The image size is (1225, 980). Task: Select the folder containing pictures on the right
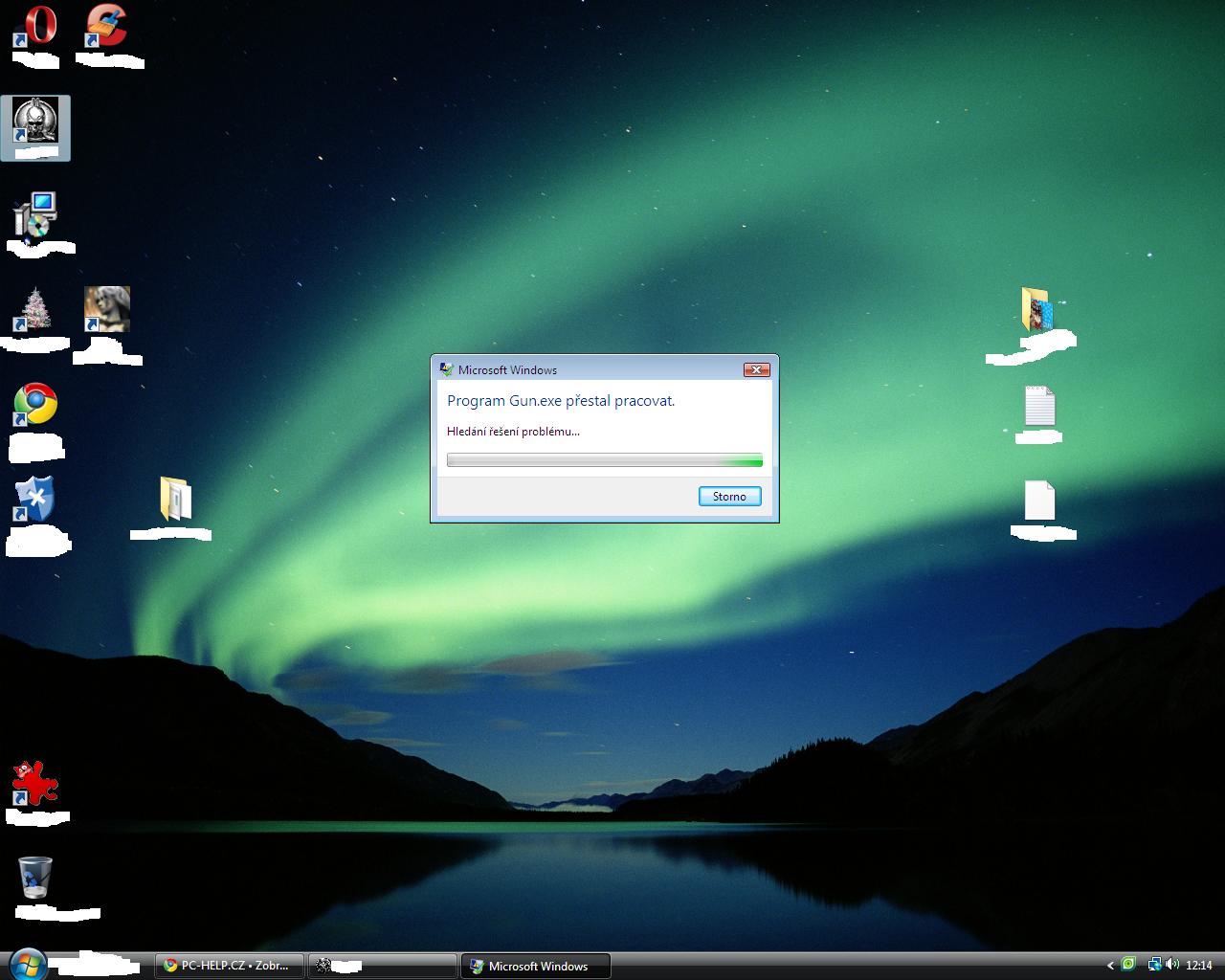coord(1037,309)
